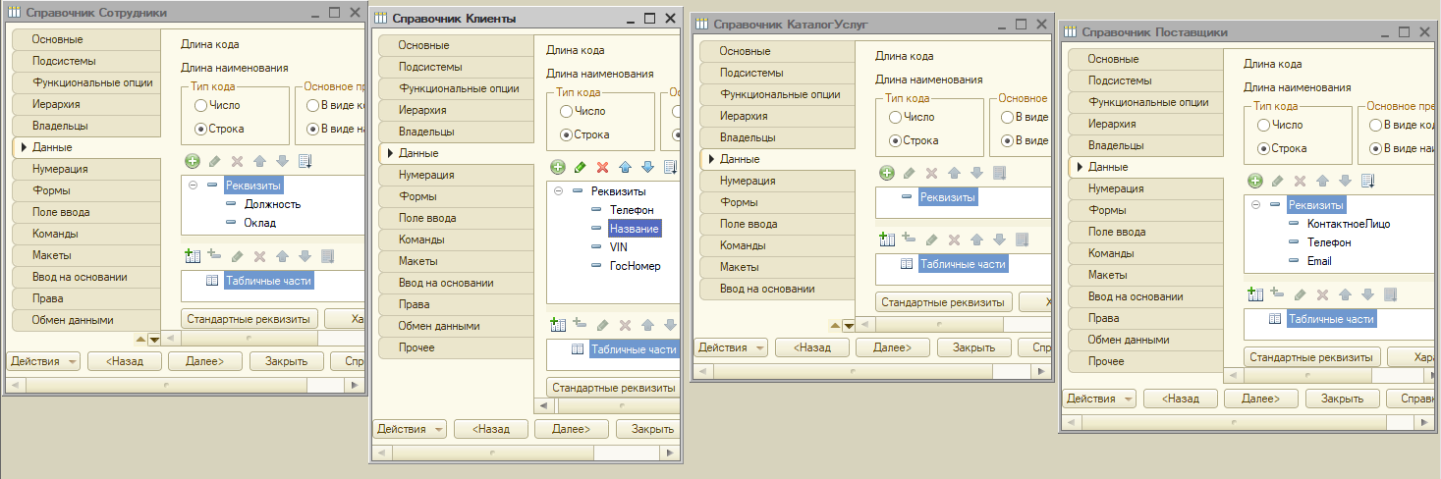Select КонтактноеЛицо attribute in Поставщики tree

coord(1348,223)
